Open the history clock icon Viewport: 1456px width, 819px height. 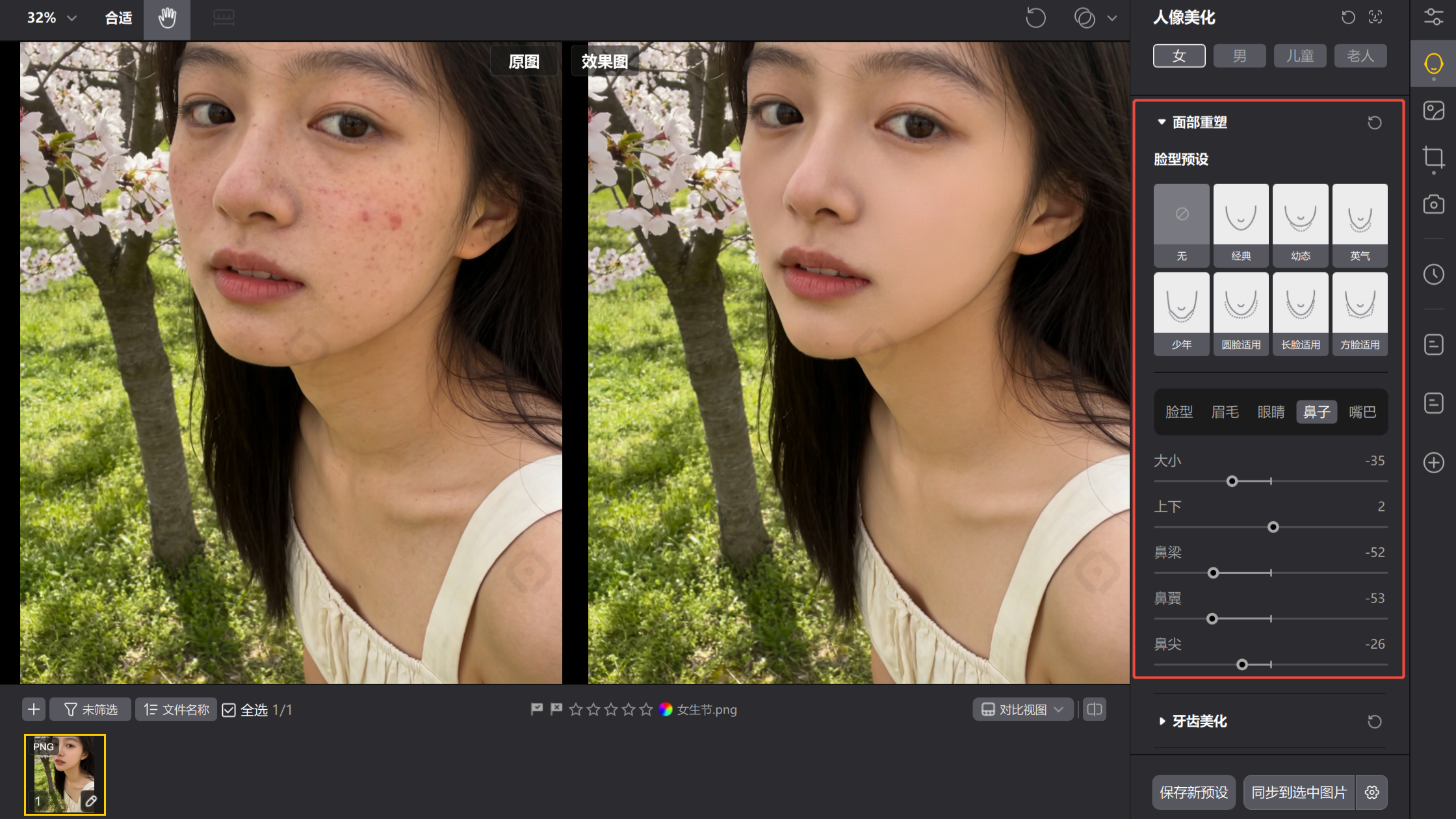pyautogui.click(x=1433, y=274)
